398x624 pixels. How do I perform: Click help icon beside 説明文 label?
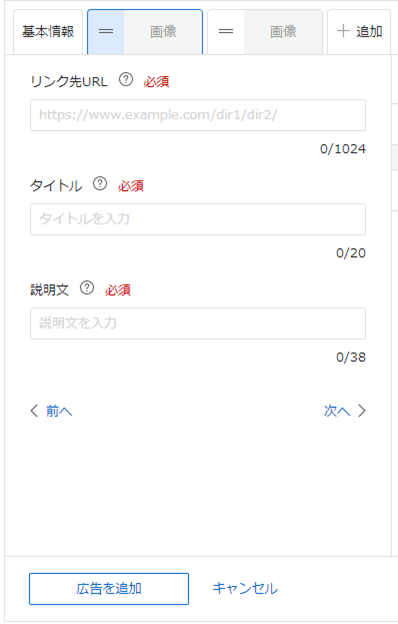[87, 288]
